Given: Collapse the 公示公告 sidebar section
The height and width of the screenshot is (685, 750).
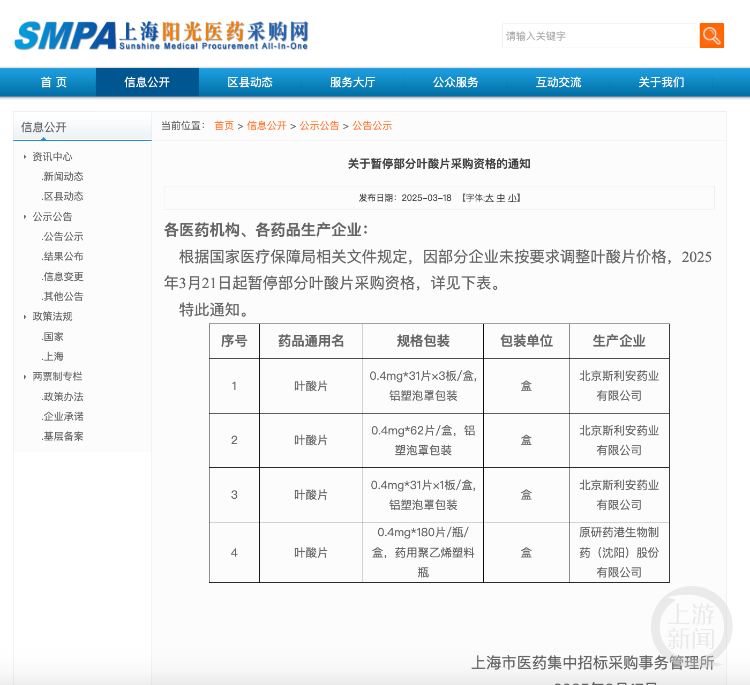Looking at the screenshot, I should point(52,217).
